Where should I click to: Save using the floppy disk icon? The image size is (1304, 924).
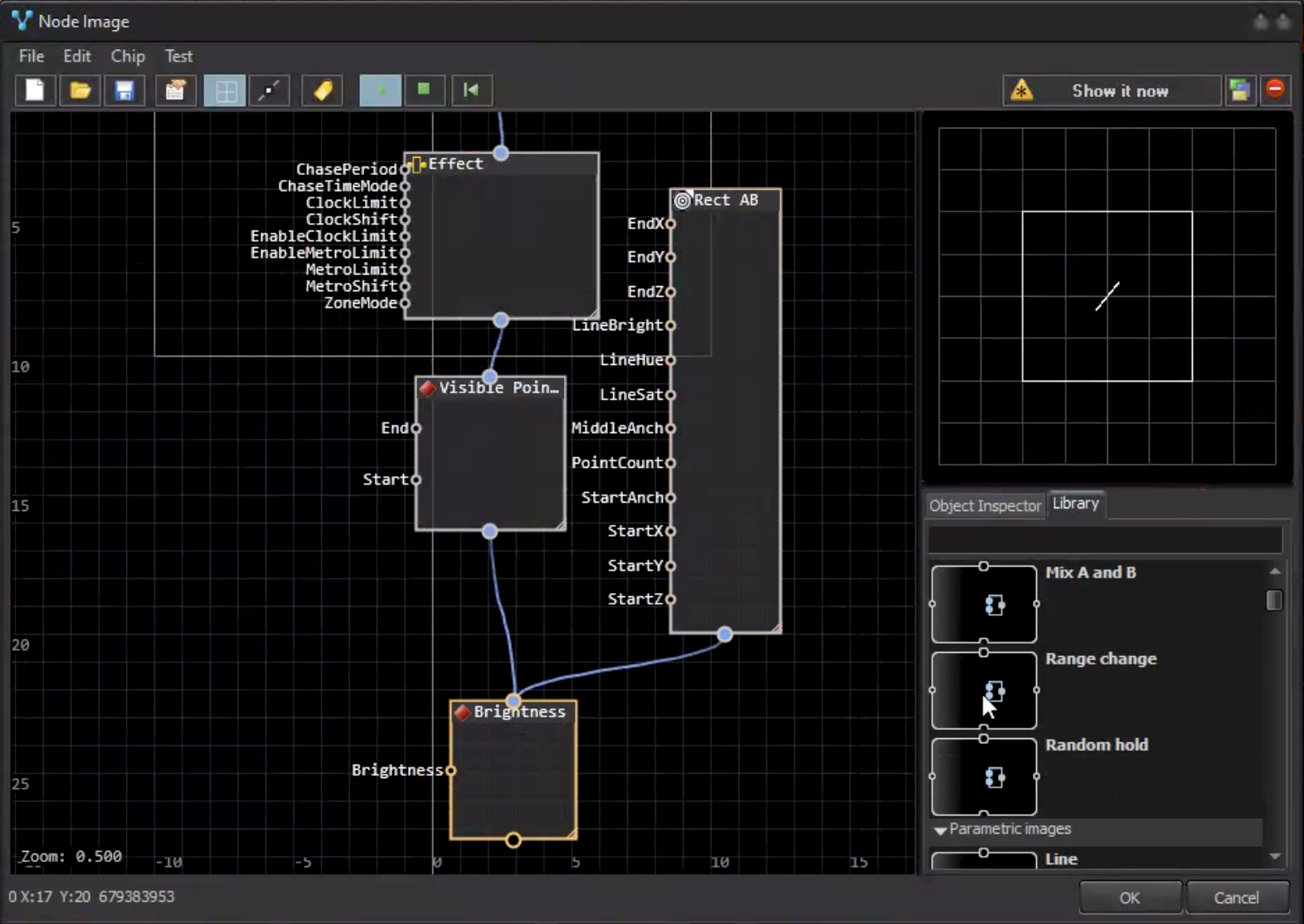(124, 90)
